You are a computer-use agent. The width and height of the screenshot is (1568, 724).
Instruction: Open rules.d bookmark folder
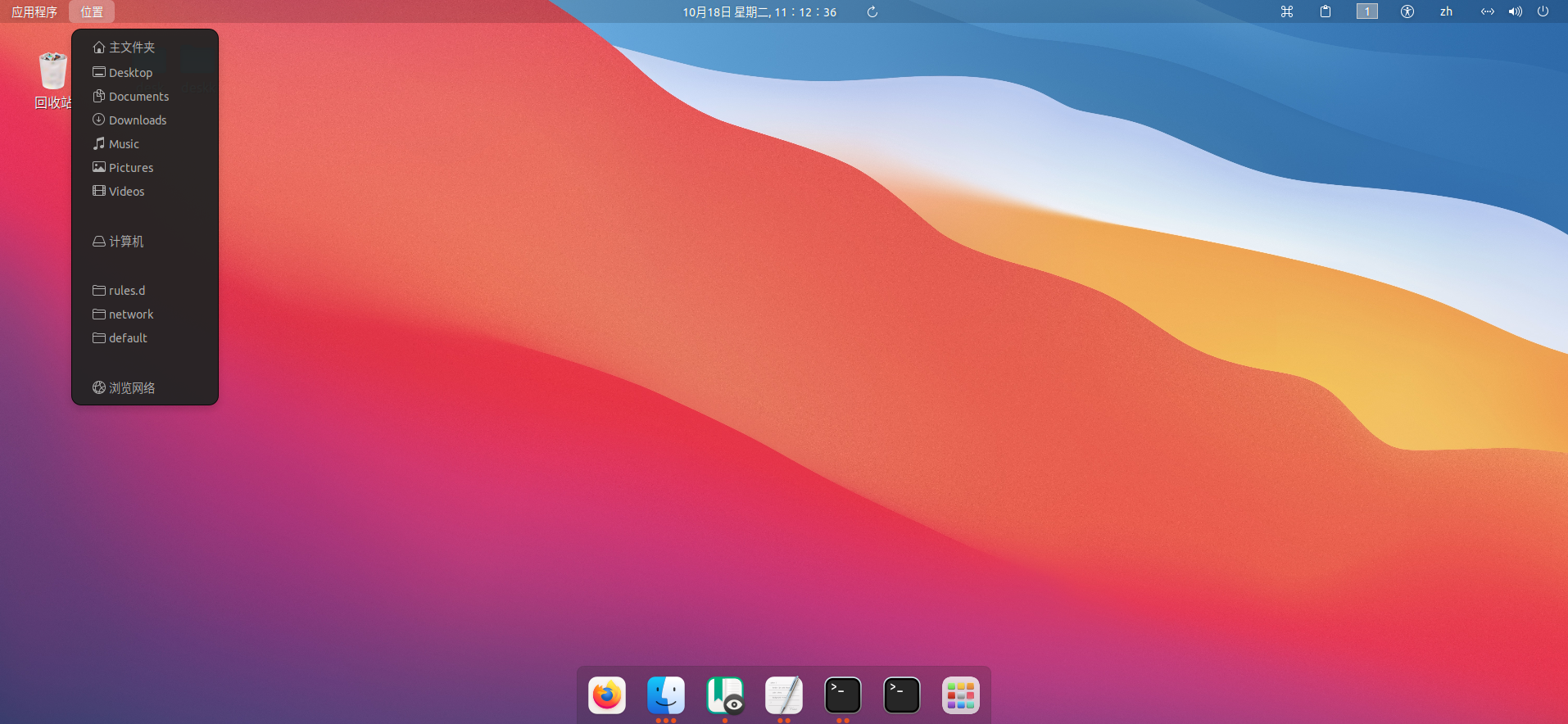click(145, 290)
